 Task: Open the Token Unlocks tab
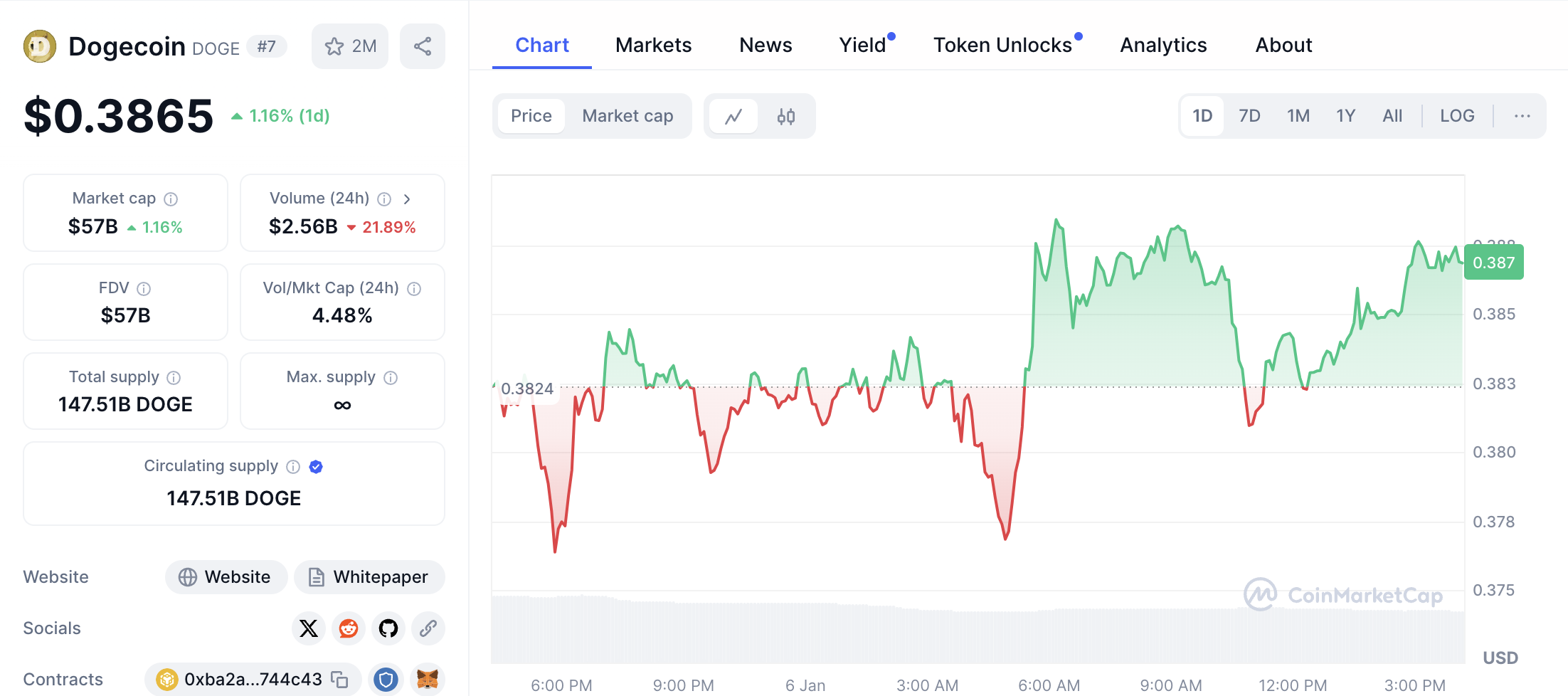1002,46
